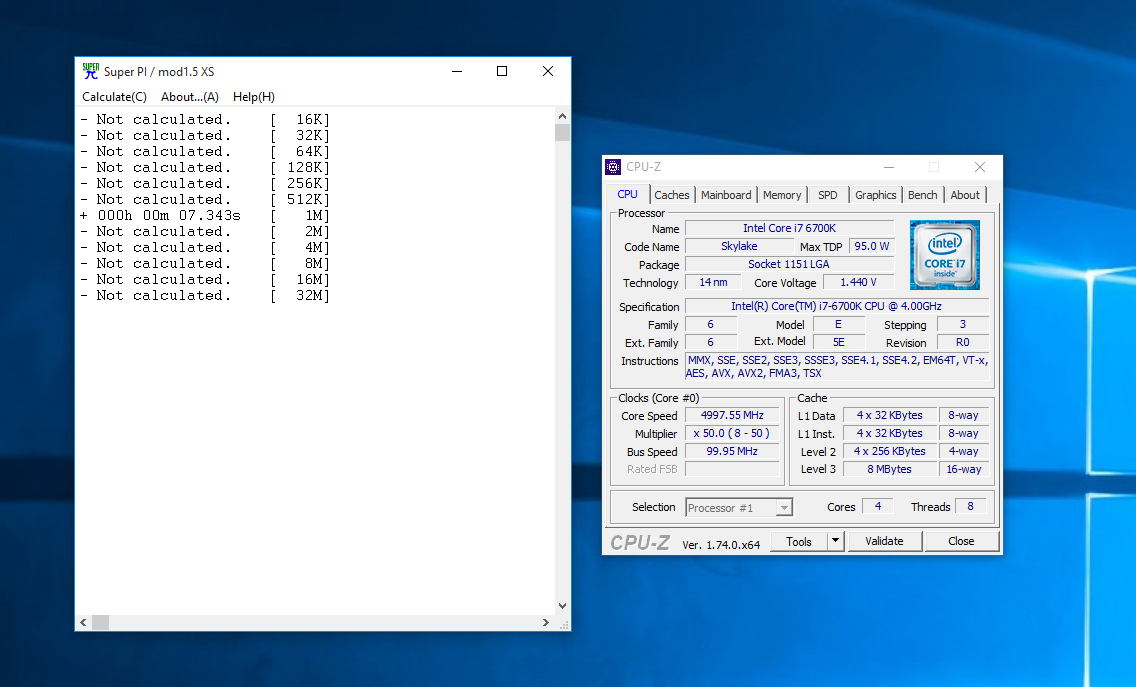Minimize the CPU-Z window
This screenshot has height=687, width=1136.
[889, 167]
